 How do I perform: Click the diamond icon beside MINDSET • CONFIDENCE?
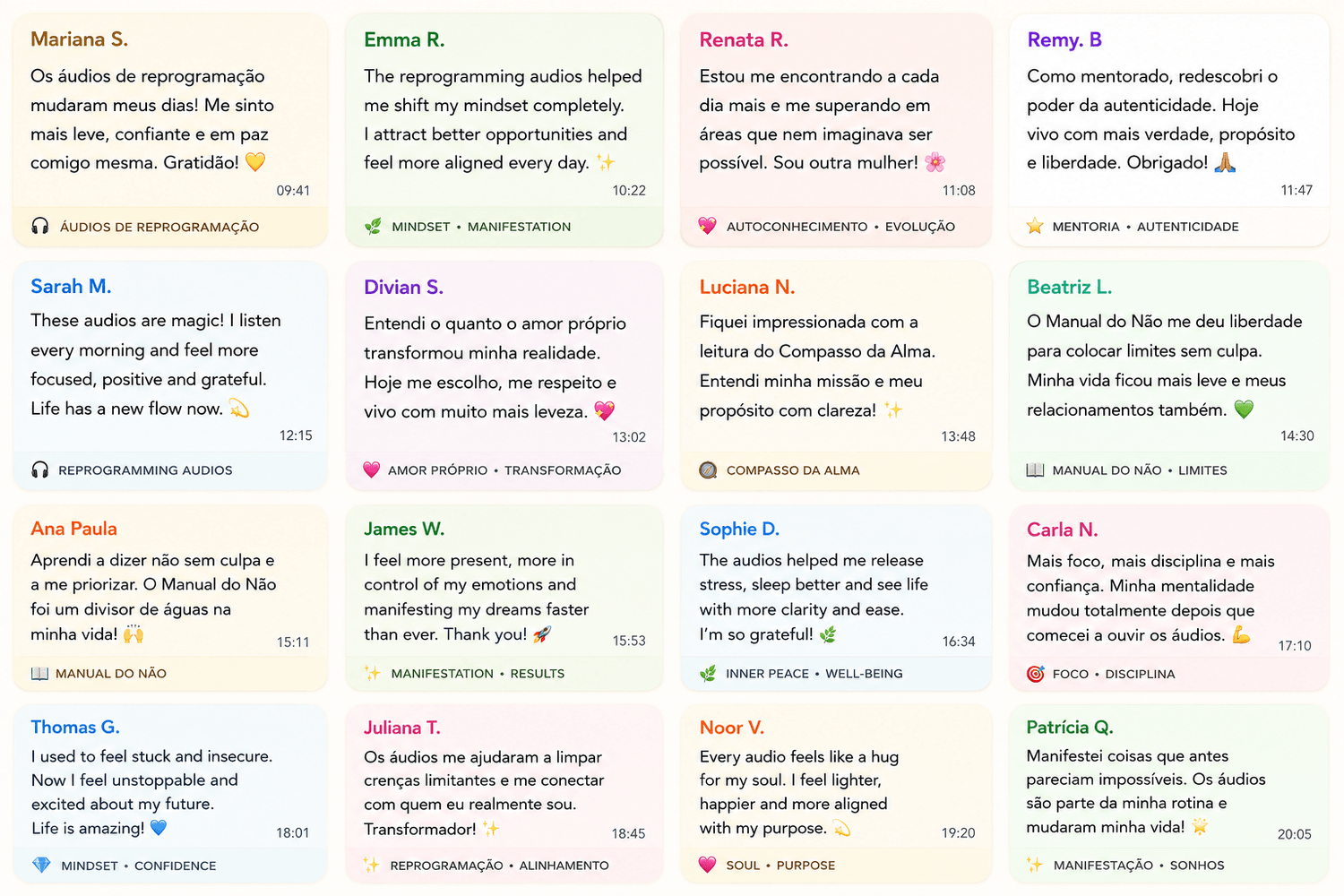tap(41, 866)
